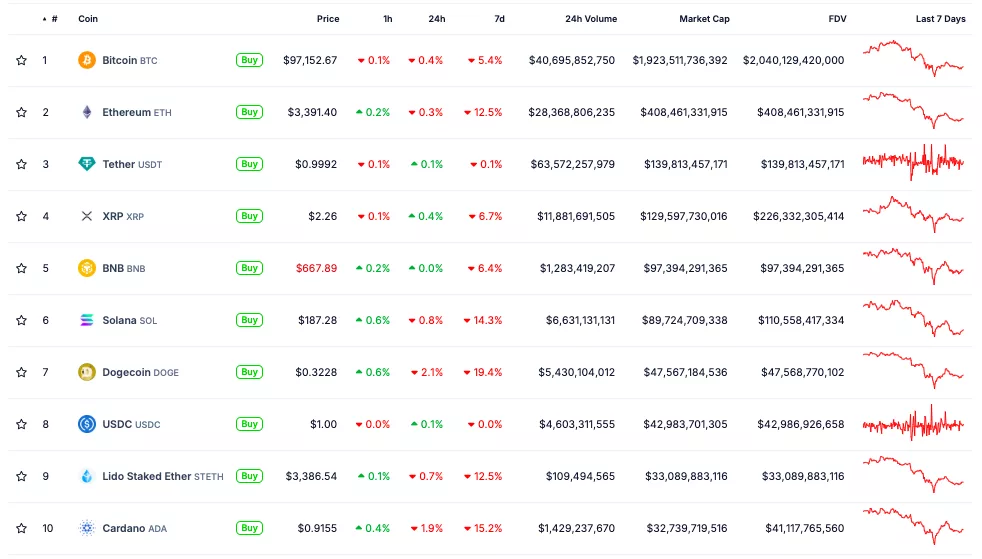Click the Solana logo icon

pos(87,320)
